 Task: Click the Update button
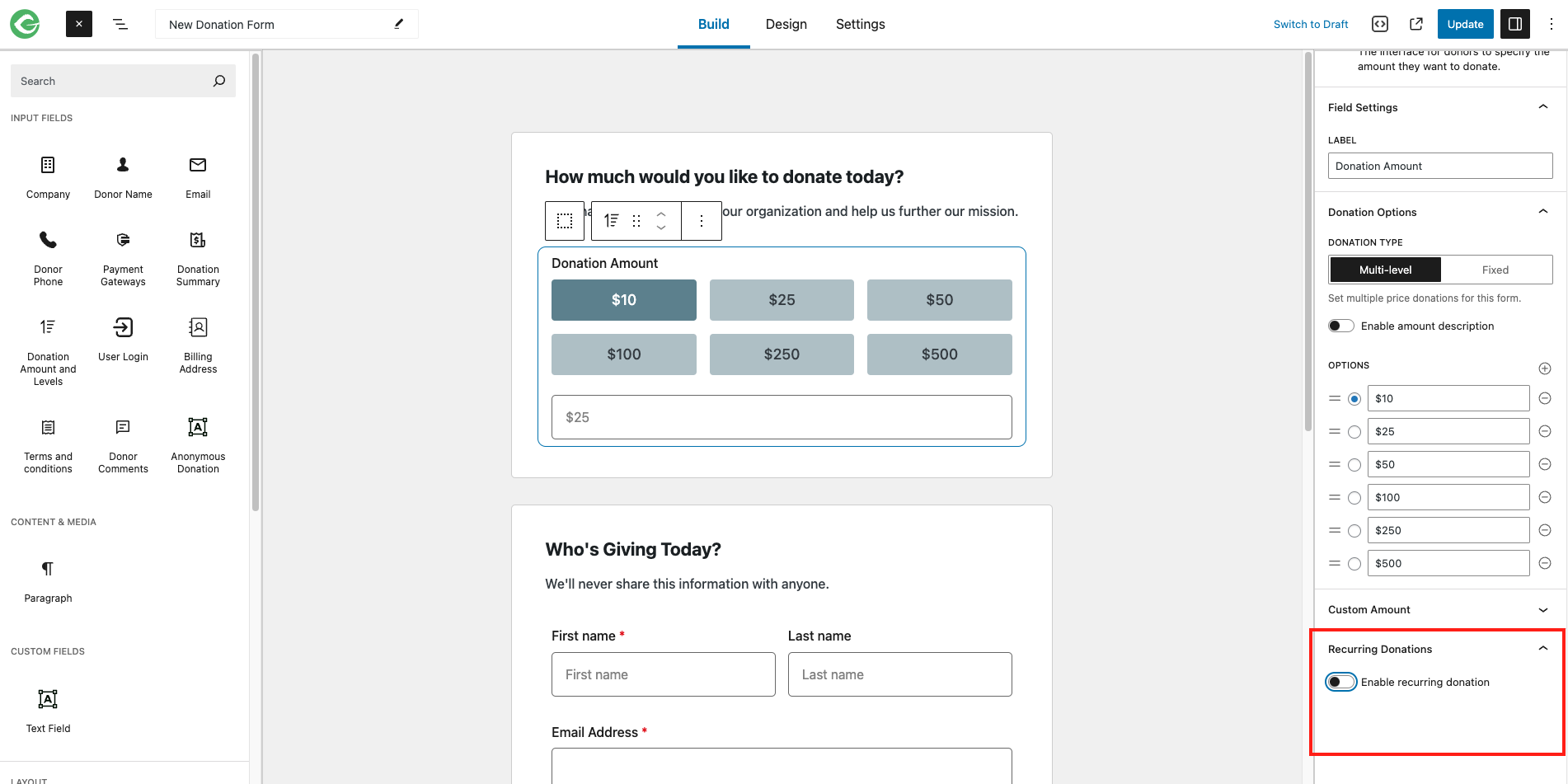[x=1465, y=24]
